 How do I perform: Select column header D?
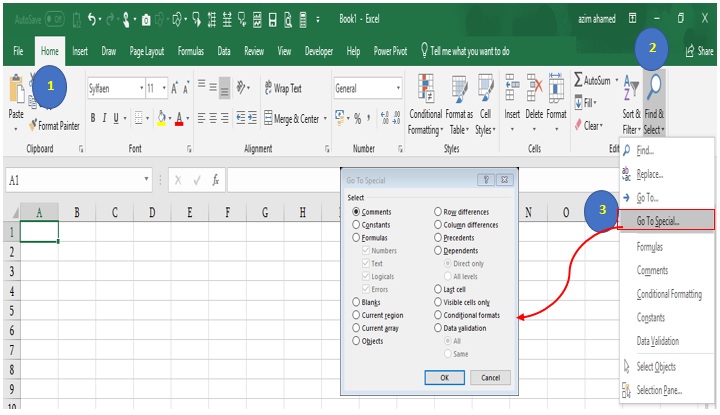152,212
